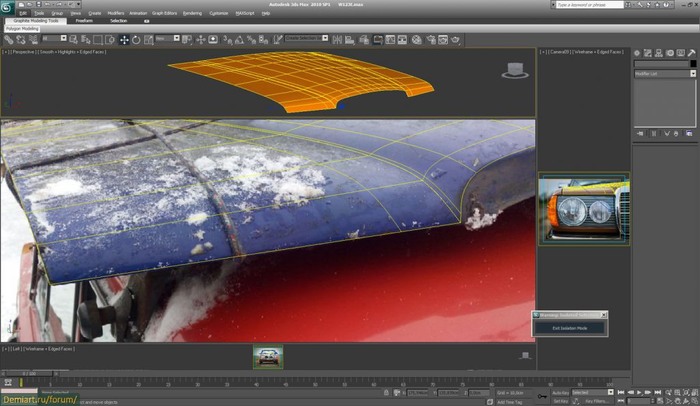Click the Mirror tool icon
This screenshot has height=406, width=700.
[337, 40]
